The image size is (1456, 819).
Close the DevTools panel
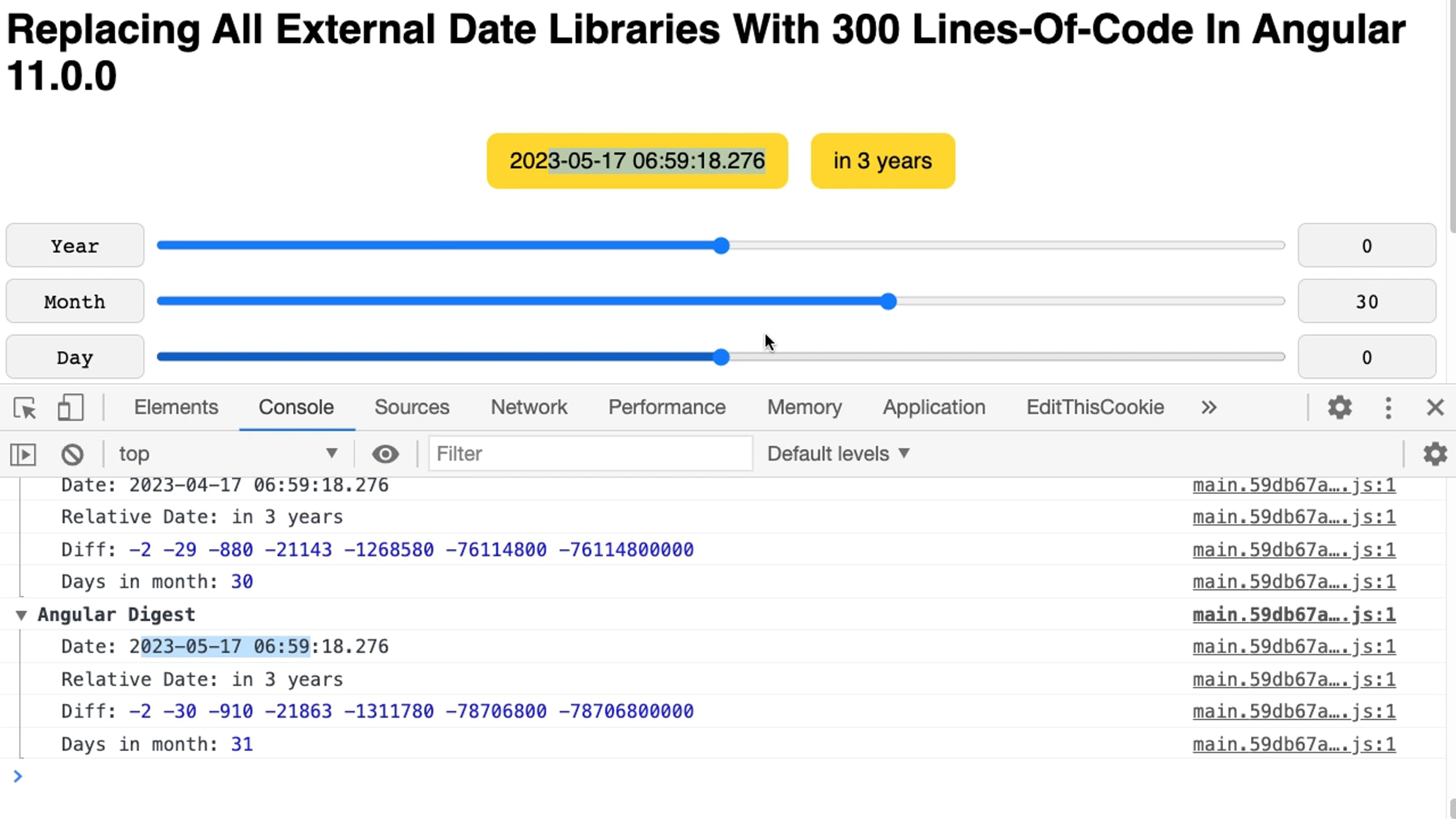[x=1435, y=408]
